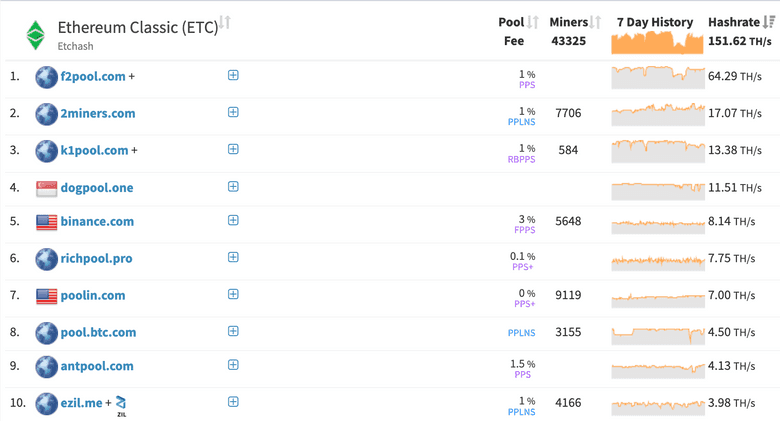Click the US flag beside poolin.com
The width and height of the screenshot is (780, 421).
point(46,296)
